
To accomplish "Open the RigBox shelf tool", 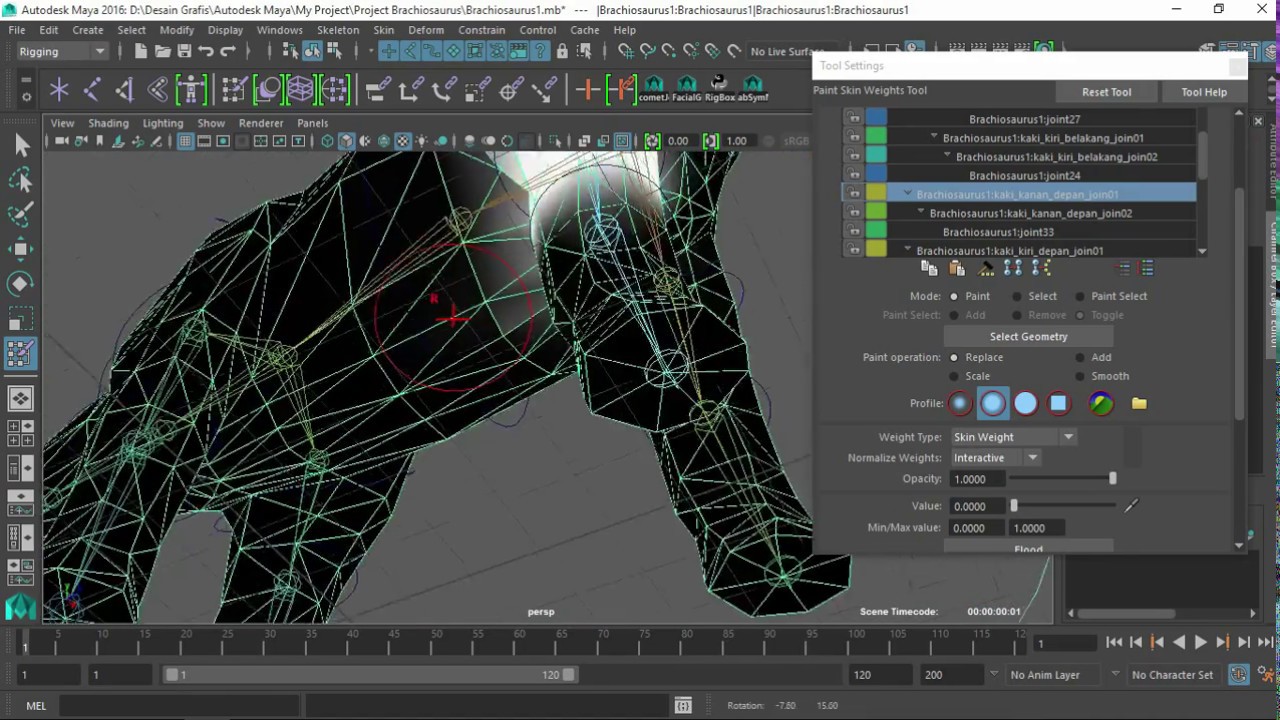I will click(x=719, y=90).
